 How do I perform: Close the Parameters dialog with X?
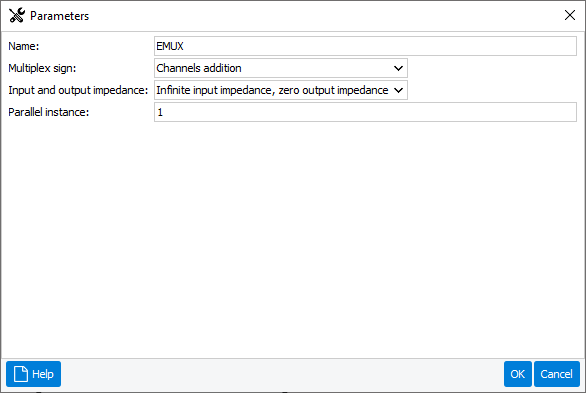coord(570,15)
